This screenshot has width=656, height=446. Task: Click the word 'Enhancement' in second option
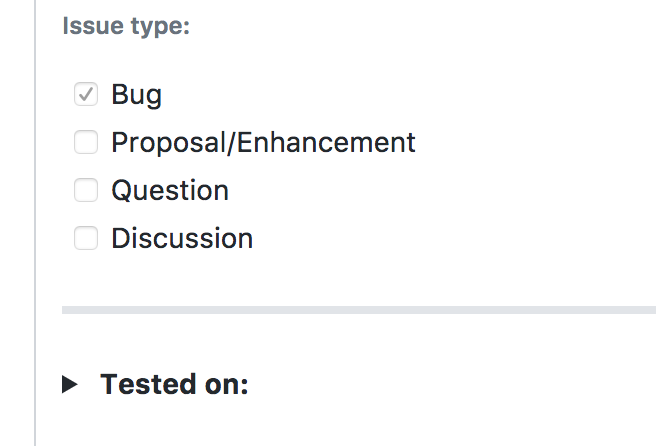pos(326,143)
